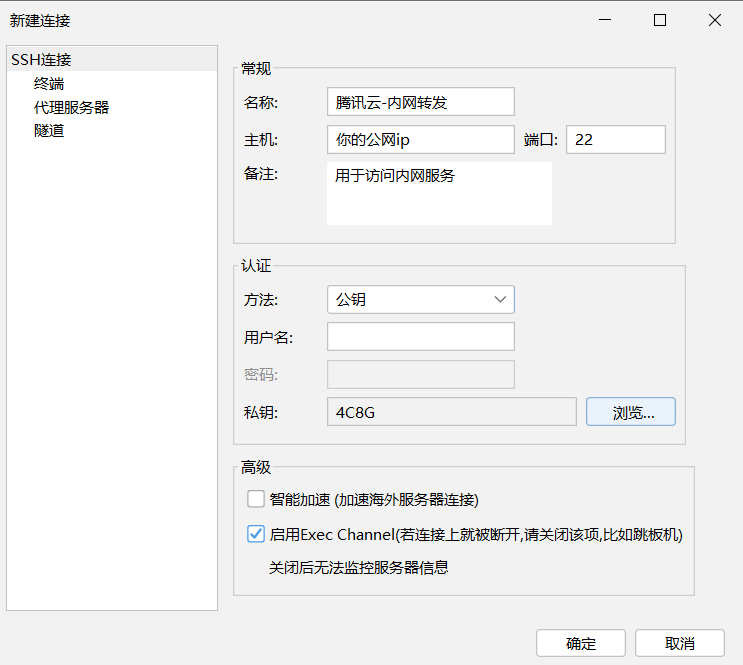This screenshot has height=665, width=743.
Task: Click the 端口 field showing 22
Action: point(615,139)
